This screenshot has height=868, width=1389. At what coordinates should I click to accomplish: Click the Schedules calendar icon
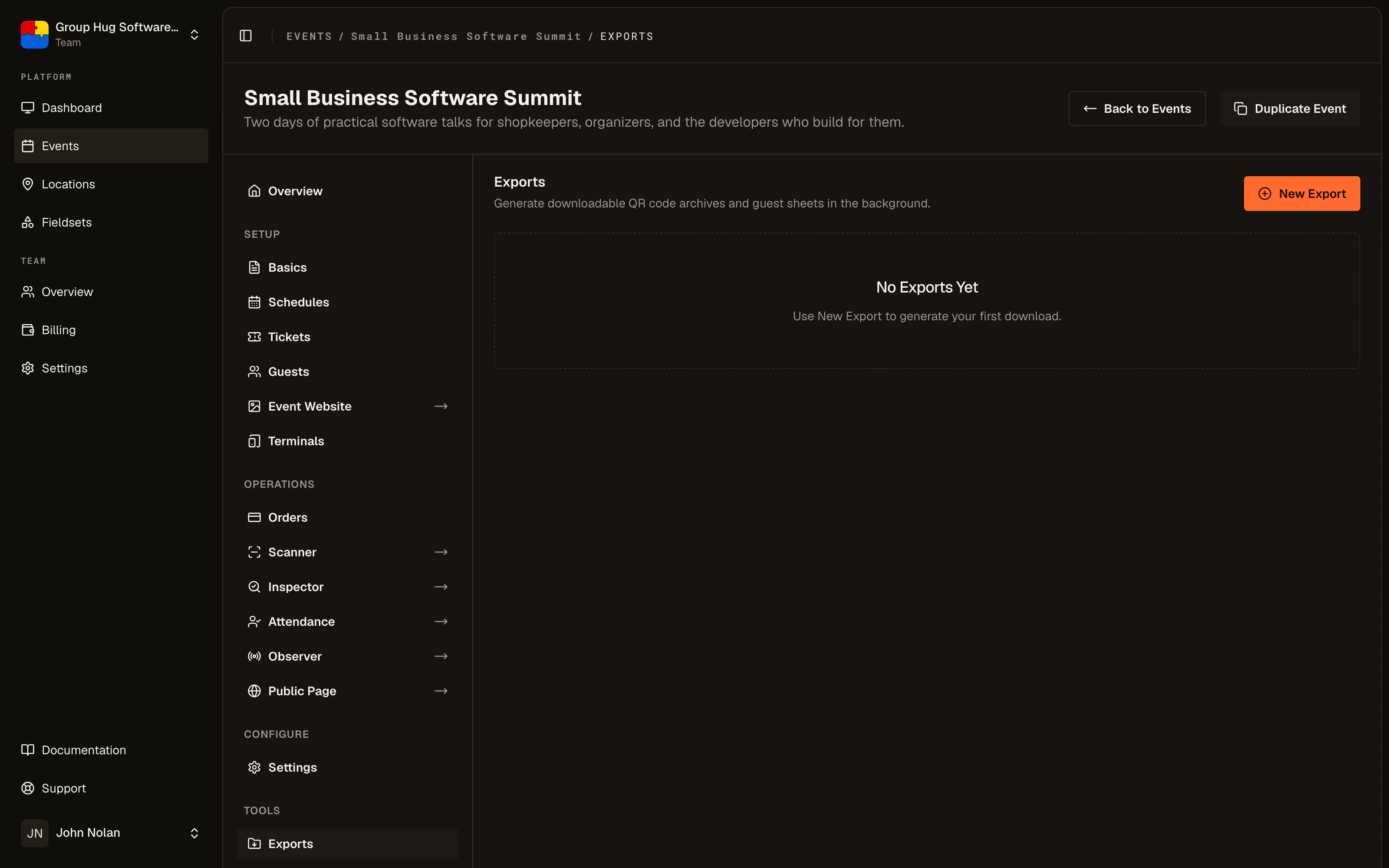[254, 302]
